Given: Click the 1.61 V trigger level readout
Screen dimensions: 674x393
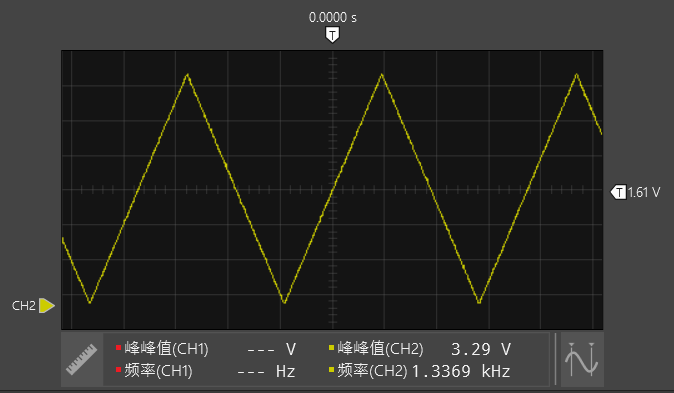Looking at the screenshot, I should click(x=643, y=192).
